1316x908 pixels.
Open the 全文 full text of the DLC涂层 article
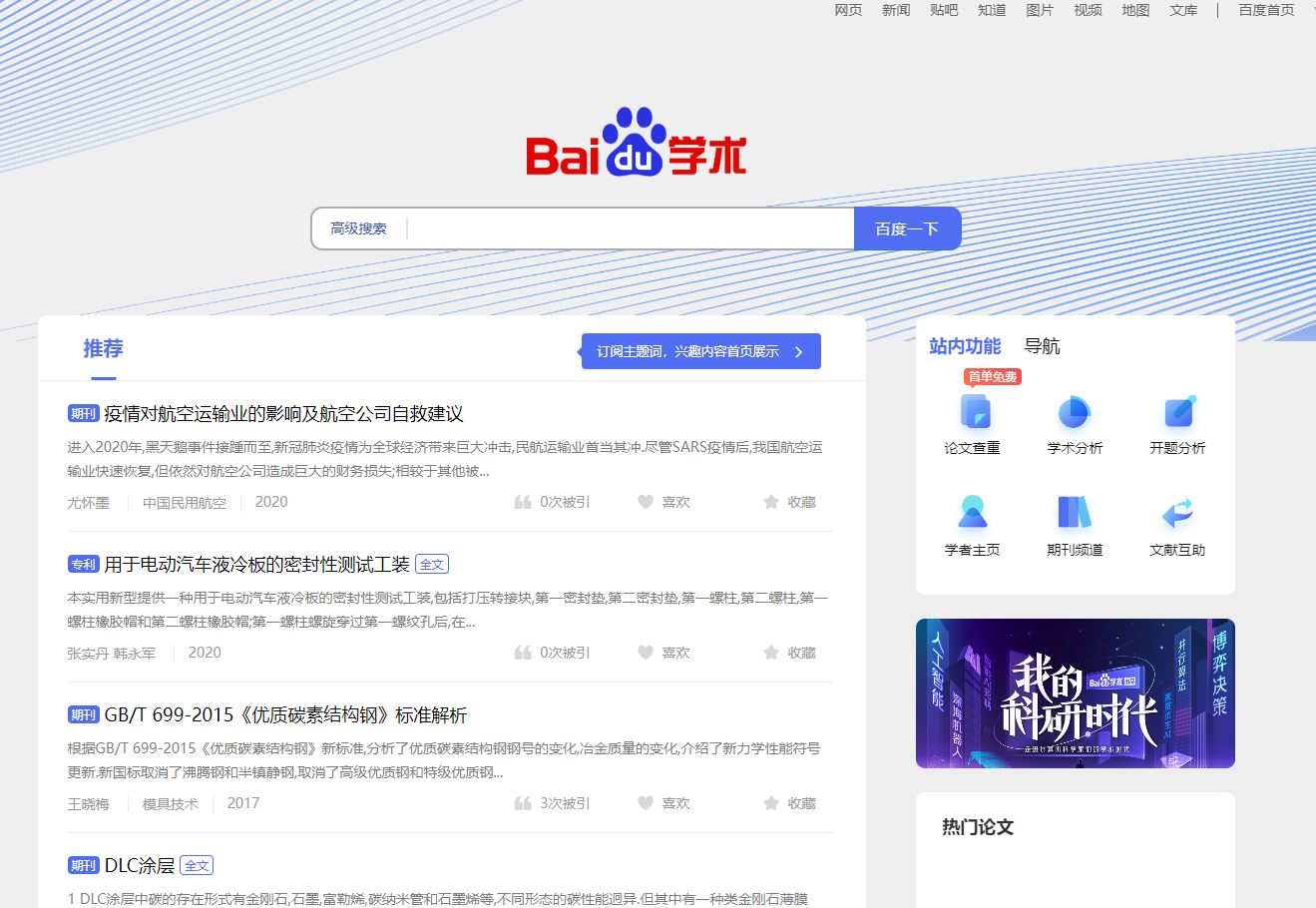pos(196,865)
